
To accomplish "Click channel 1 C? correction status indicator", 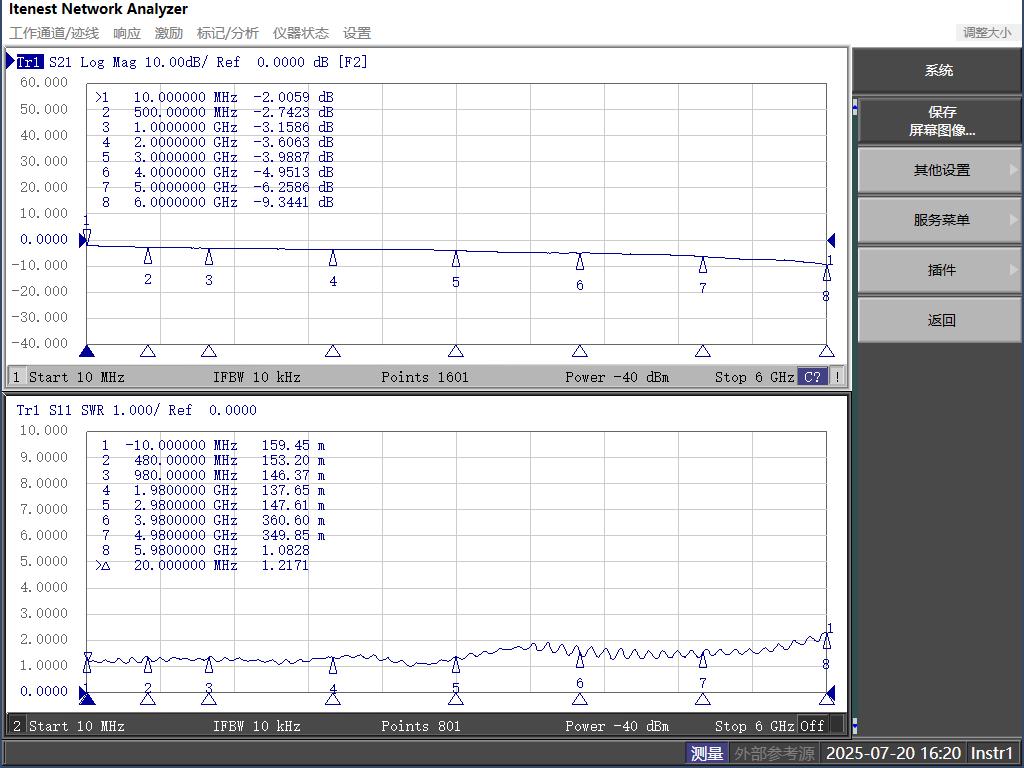I will coord(812,377).
